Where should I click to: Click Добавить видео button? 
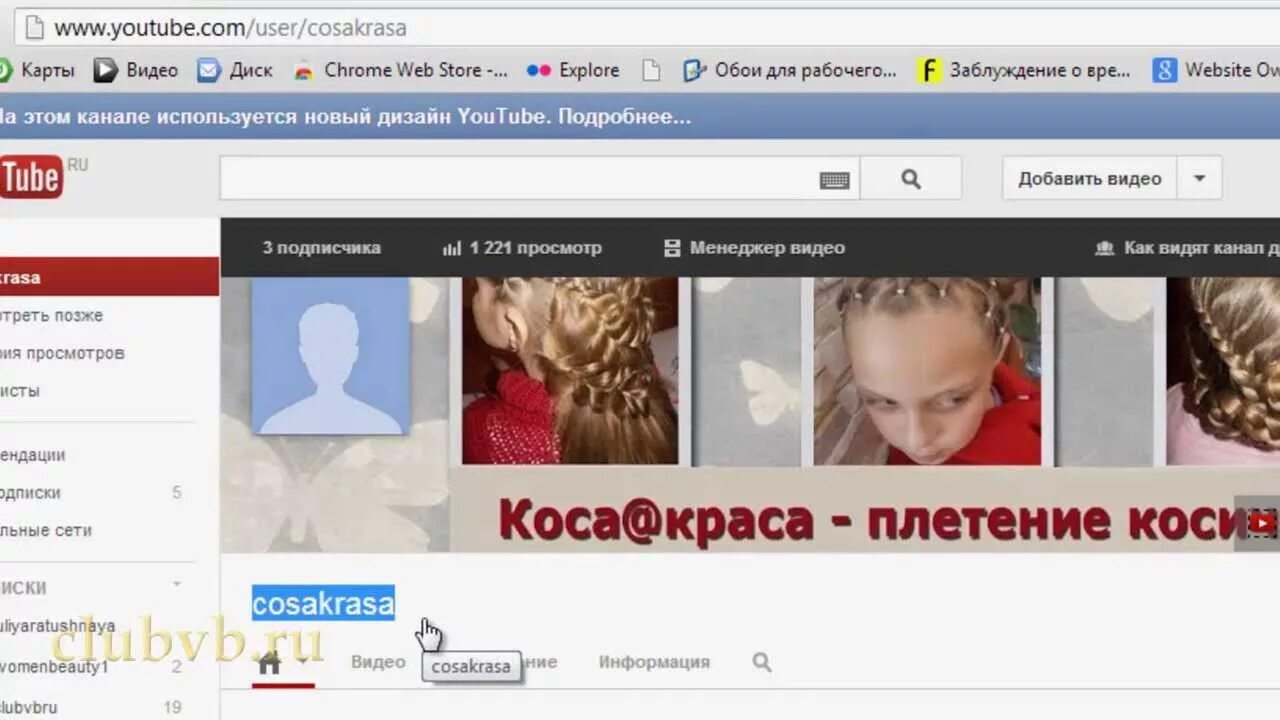pos(1090,179)
